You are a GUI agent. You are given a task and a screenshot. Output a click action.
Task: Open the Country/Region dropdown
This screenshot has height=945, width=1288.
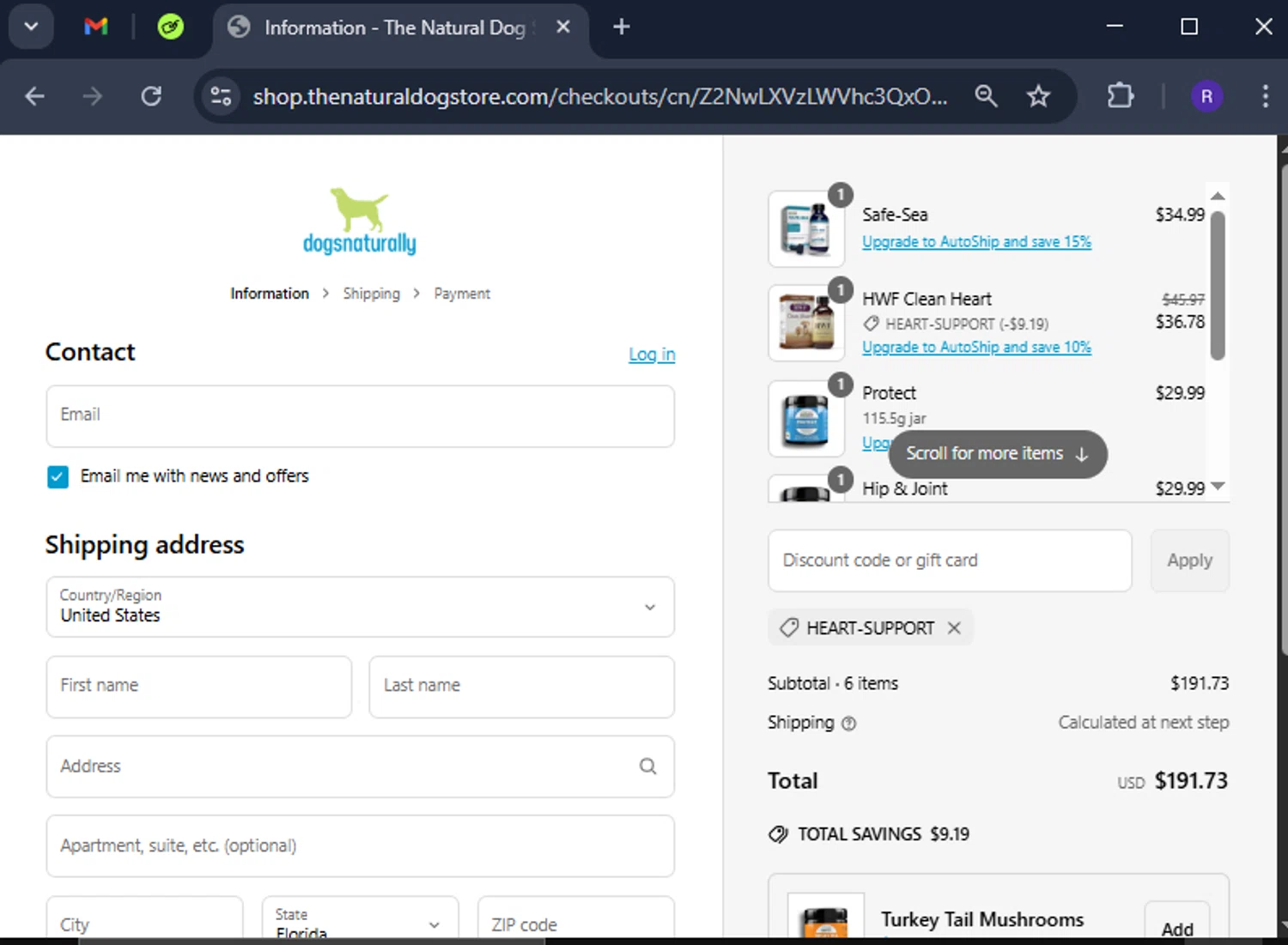pos(360,607)
